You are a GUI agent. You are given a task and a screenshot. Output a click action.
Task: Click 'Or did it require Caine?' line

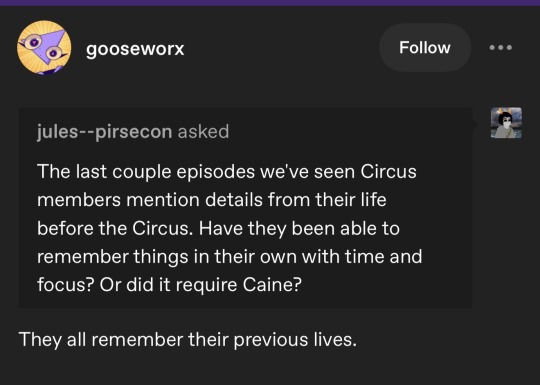click(200, 285)
